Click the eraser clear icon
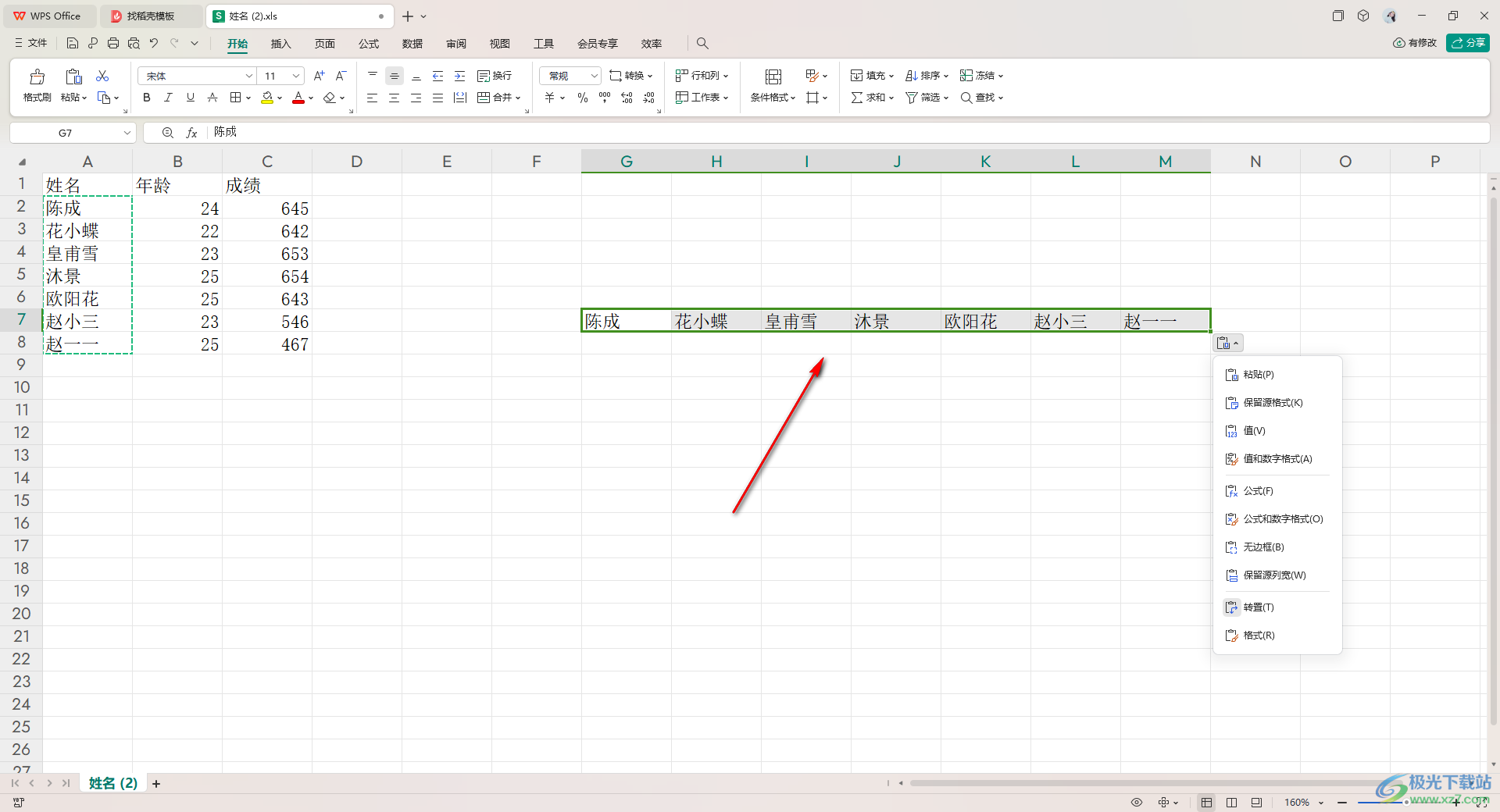This screenshot has width=1500, height=812. (x=330, y=98)
